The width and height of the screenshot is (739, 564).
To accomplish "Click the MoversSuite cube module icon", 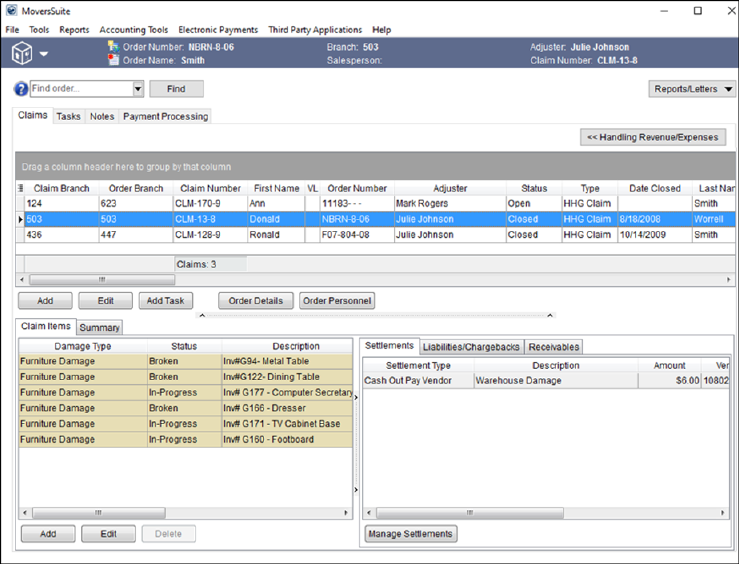I will [x=22, y=54].
